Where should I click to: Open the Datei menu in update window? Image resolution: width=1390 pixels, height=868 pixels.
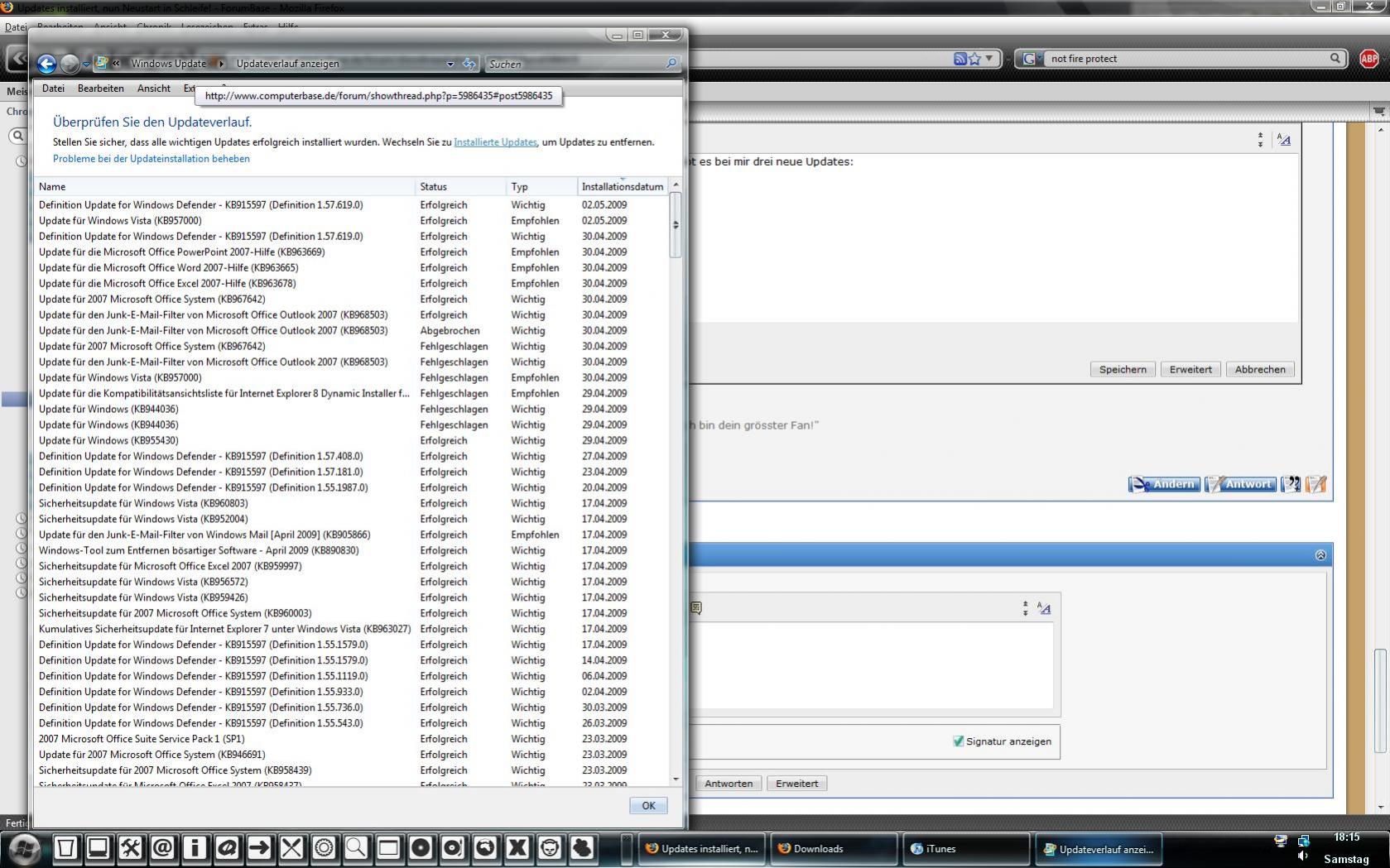(x=53, y=89)
